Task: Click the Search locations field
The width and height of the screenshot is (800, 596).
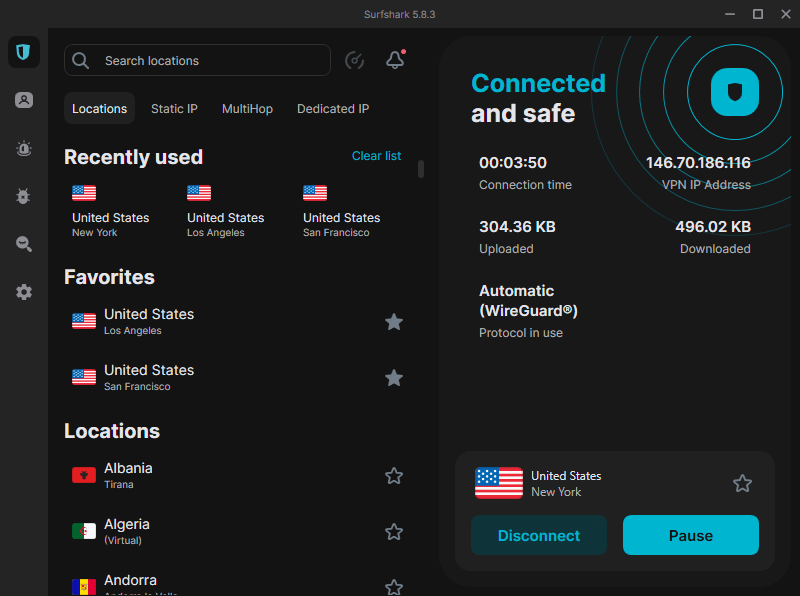Action: click(x=197, y=60)
